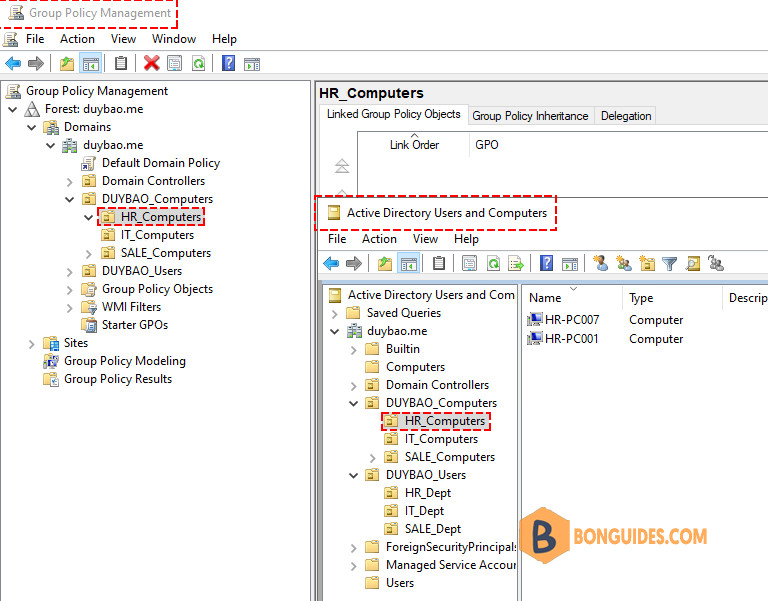Collapse DUYBAO_Computers in Group Policy Management tree

pos(70,199)
